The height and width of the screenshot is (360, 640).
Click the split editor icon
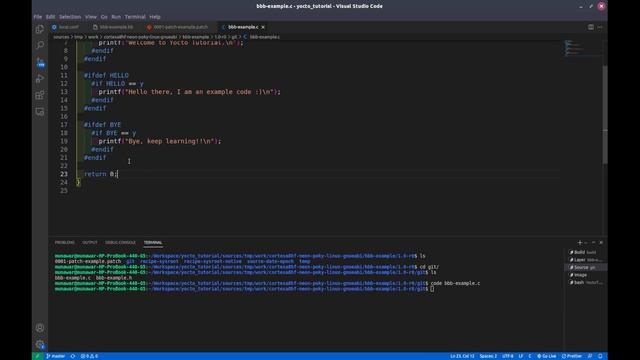(591, 27)
